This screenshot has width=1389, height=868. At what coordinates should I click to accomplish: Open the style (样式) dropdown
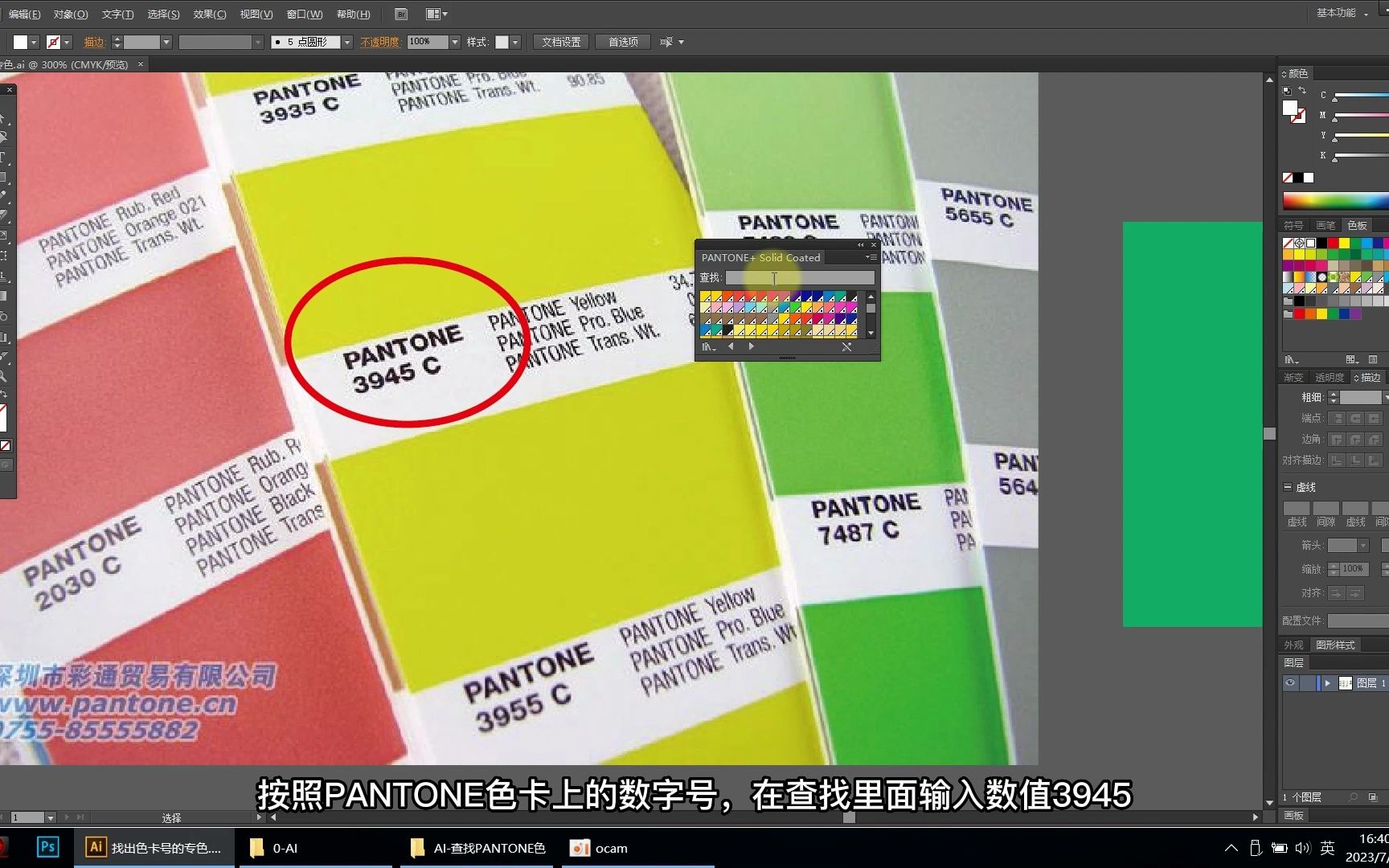point(515,43)
